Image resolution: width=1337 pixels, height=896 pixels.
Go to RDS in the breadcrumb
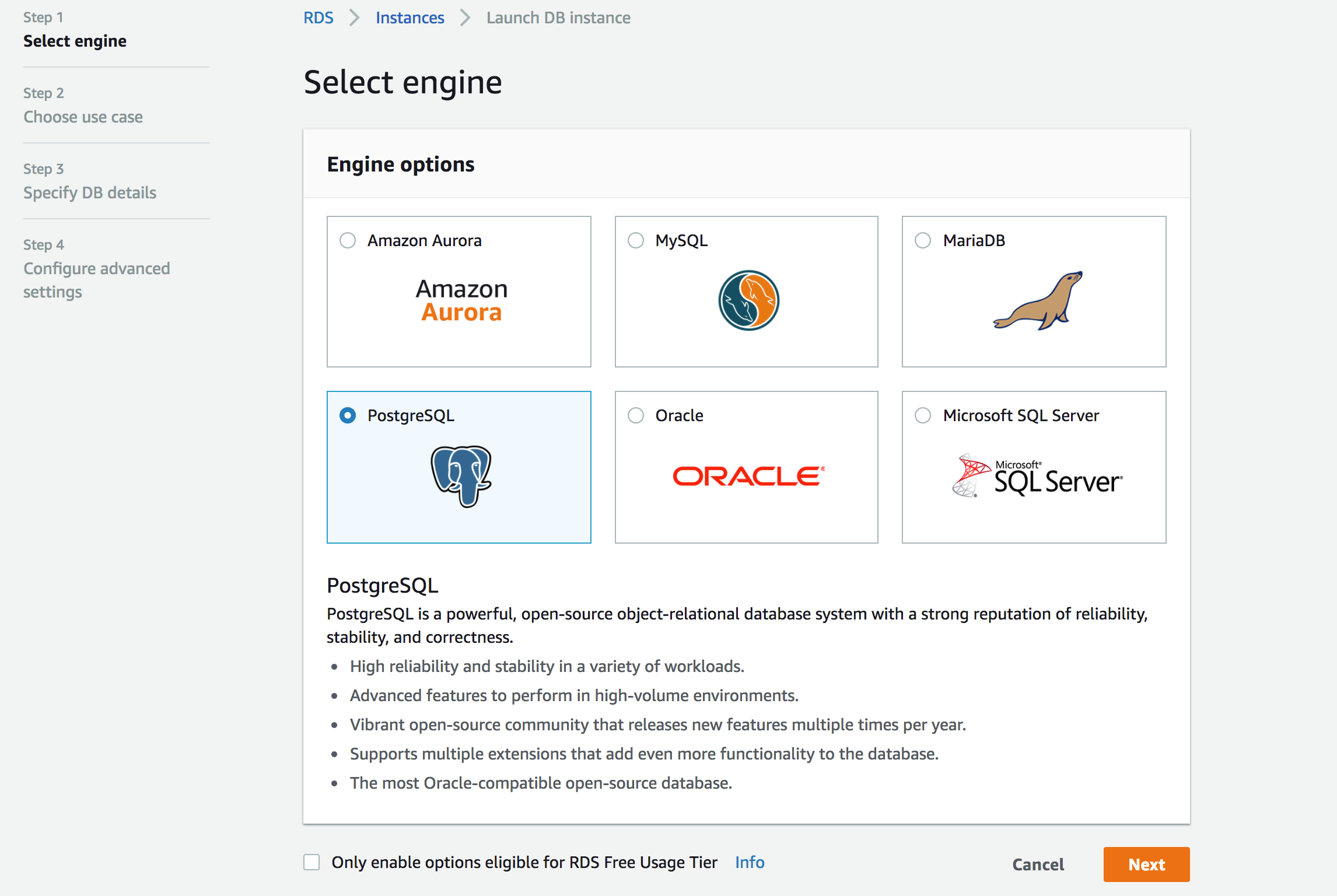tap(318, 17)
